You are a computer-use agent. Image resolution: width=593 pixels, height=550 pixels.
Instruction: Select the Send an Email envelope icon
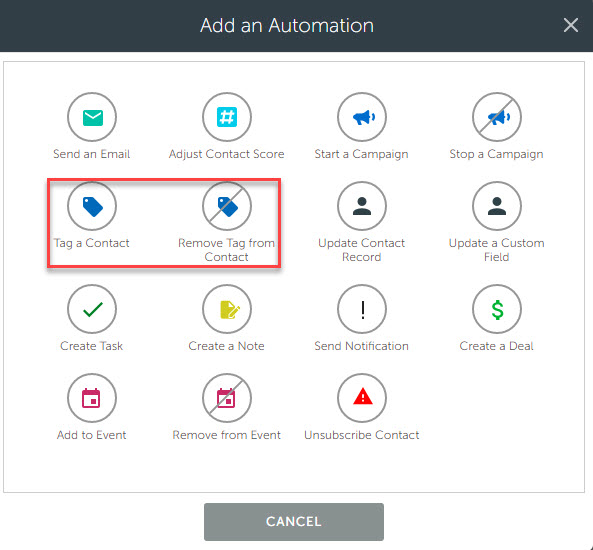pyautogui.click(x=92, y=117)
